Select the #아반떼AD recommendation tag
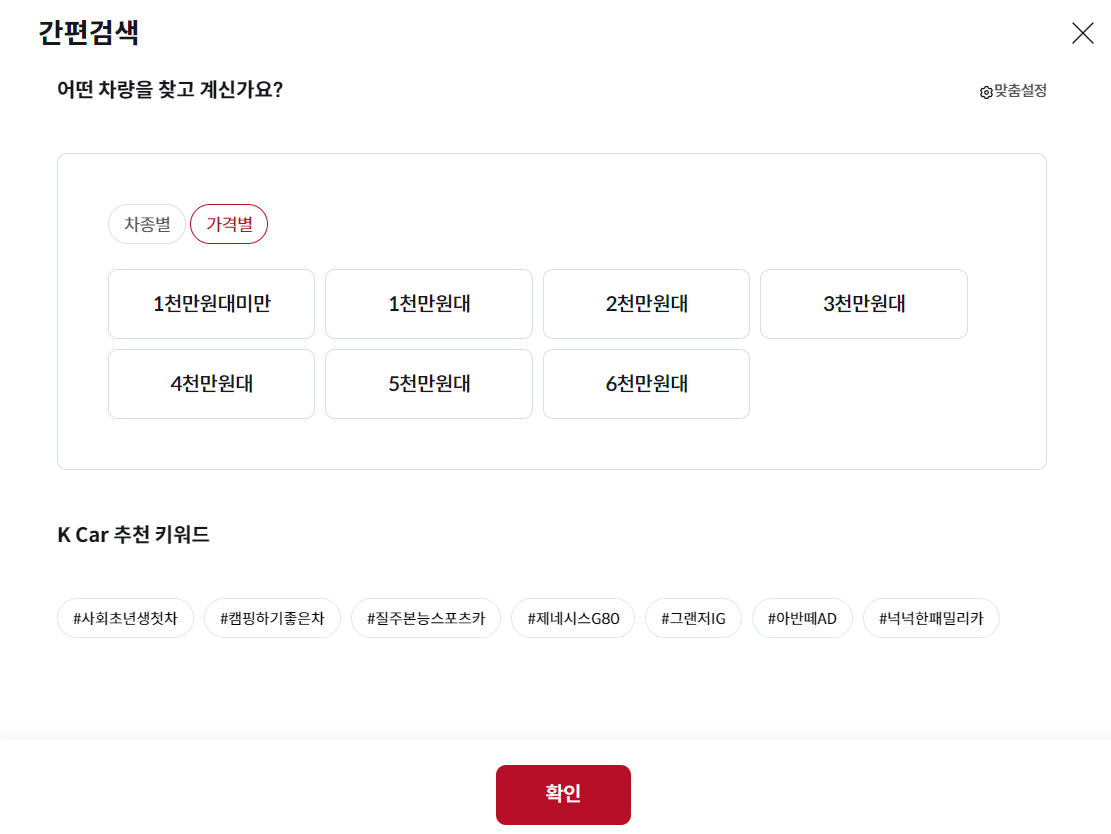1111x834 pixels. (x=802, y=618)
